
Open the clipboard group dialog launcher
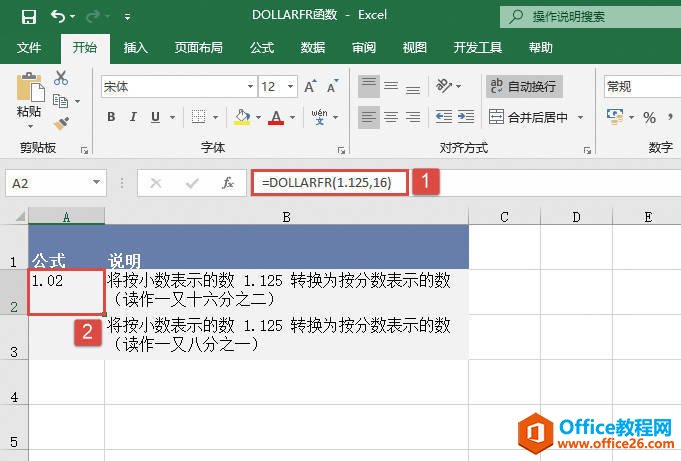(x=84, y=150)
